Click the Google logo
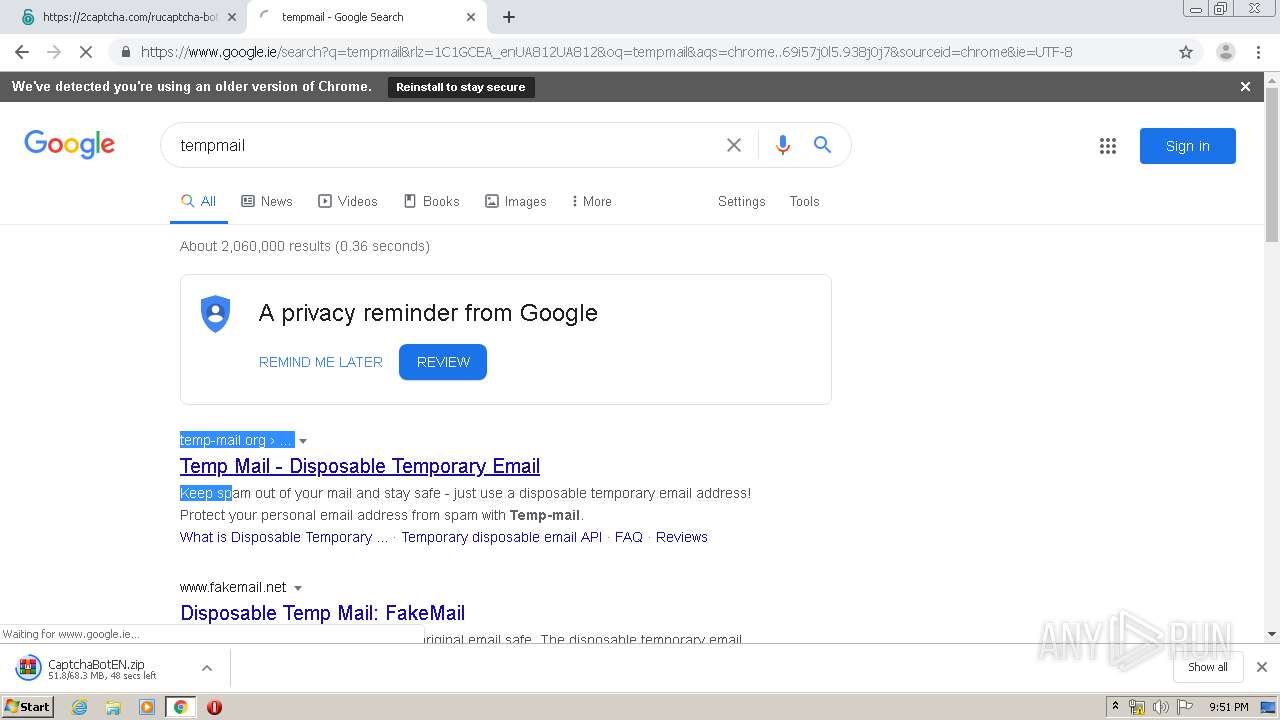 (69, 145)
